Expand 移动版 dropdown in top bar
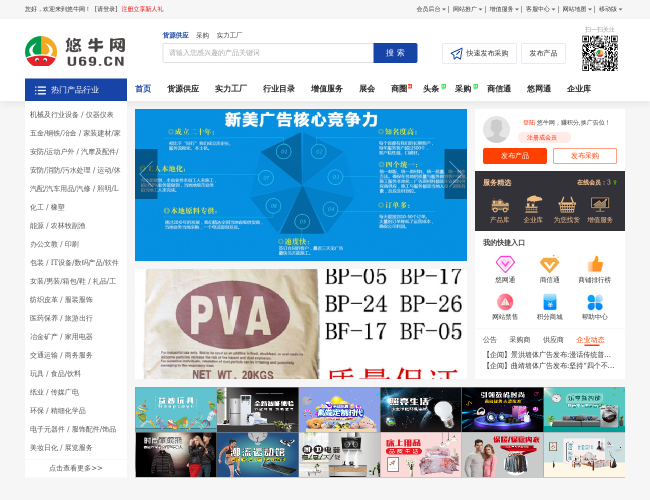 (610, 9)
